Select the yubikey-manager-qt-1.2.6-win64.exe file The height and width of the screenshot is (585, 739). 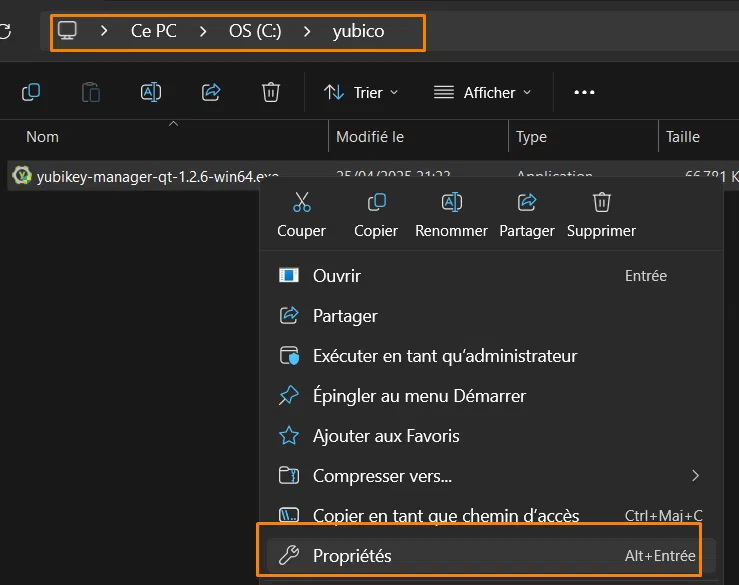pos(157,176)
